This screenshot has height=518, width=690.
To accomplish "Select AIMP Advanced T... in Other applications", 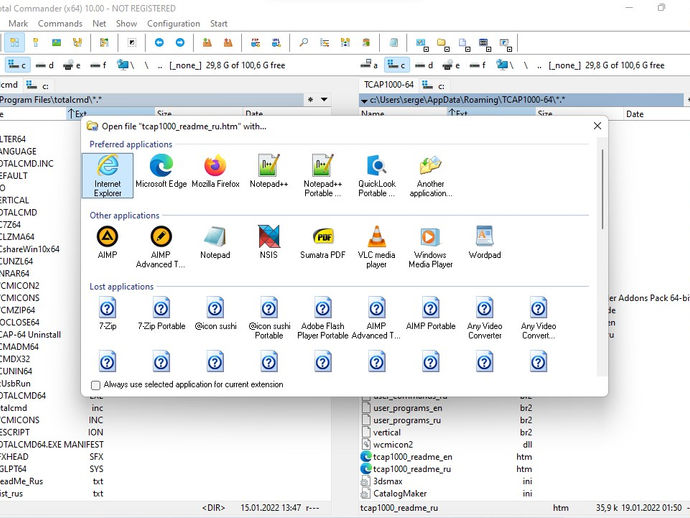I will pos(161,247).
